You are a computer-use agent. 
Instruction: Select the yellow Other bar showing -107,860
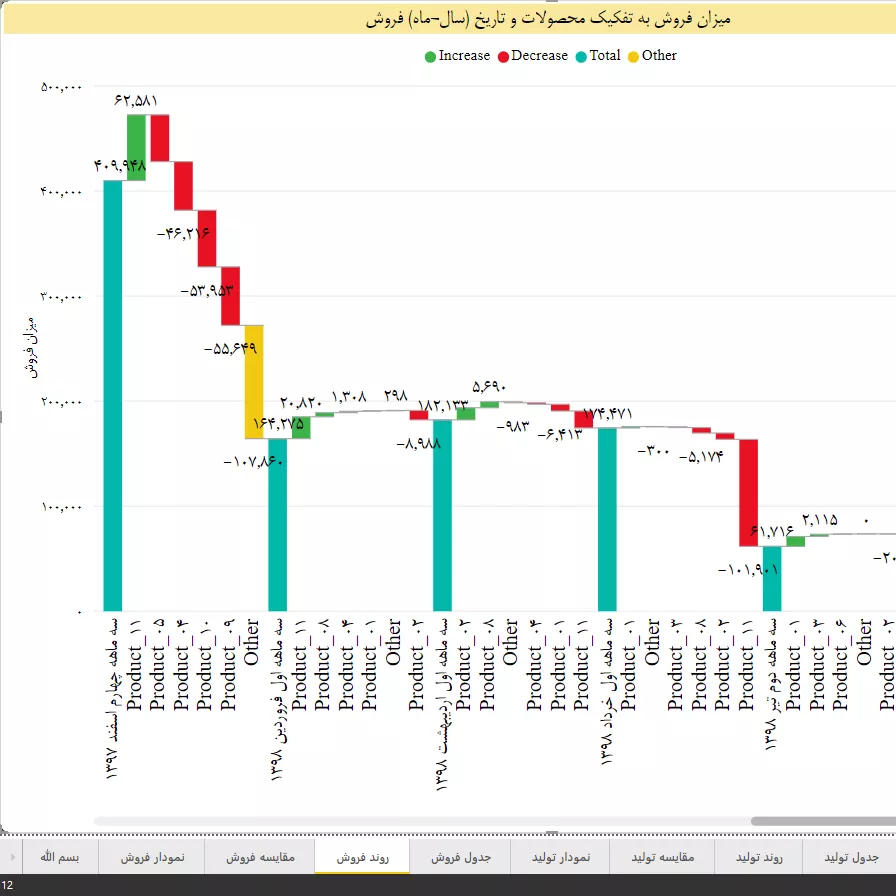click(x=254, y=381)
